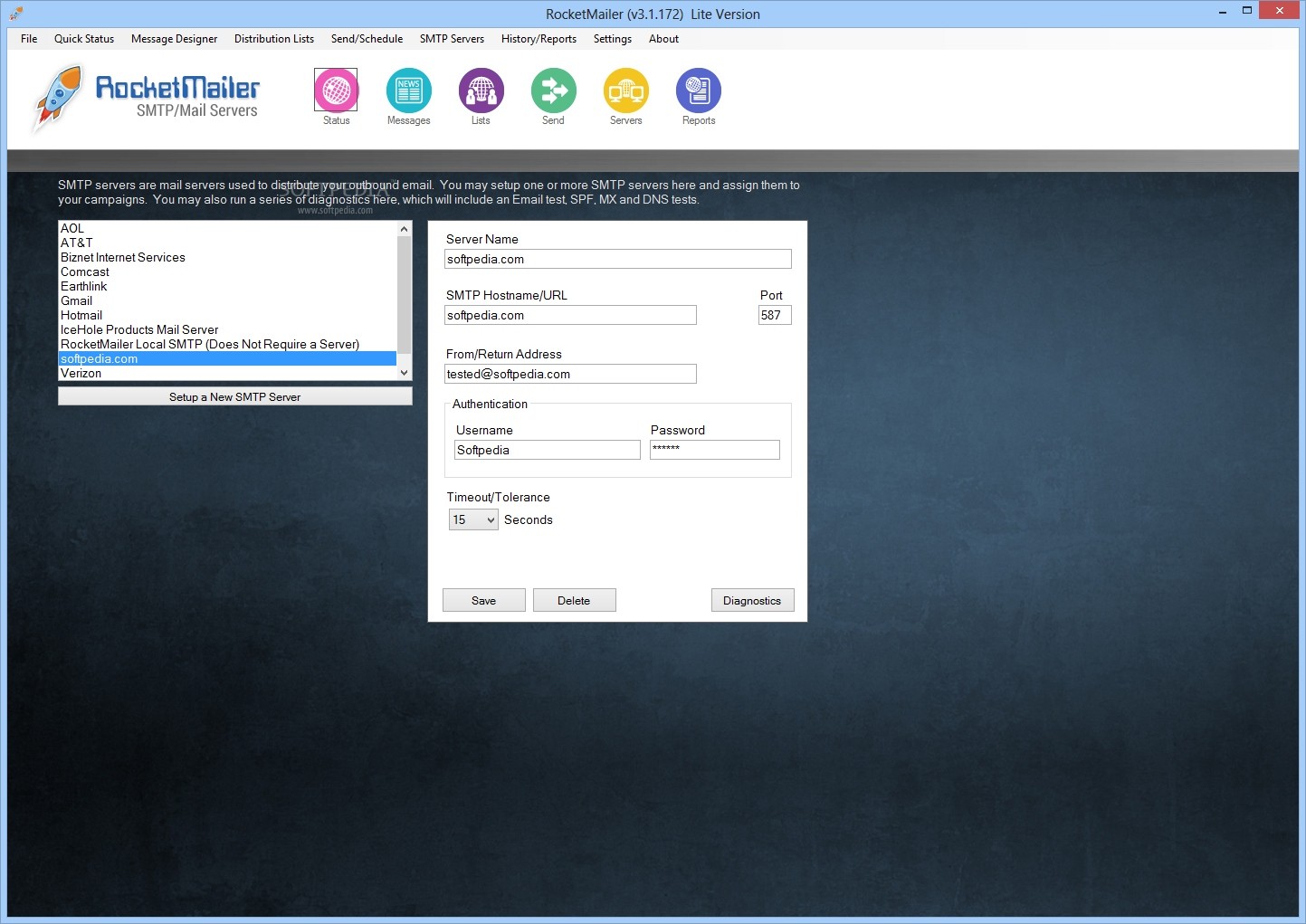
Task: Open the File menu
Action: point(29,39)
